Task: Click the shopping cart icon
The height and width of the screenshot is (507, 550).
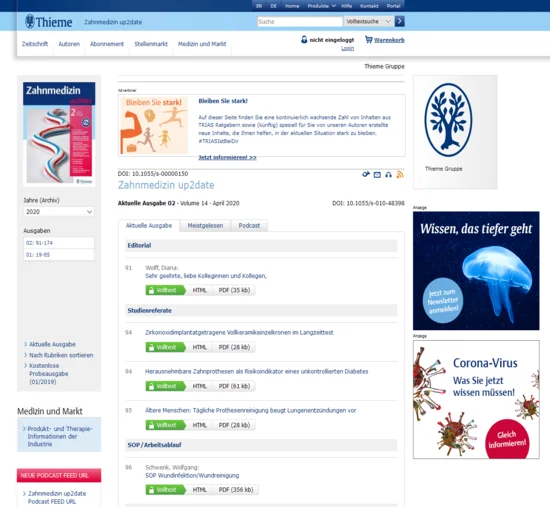Action: [368, 39]
